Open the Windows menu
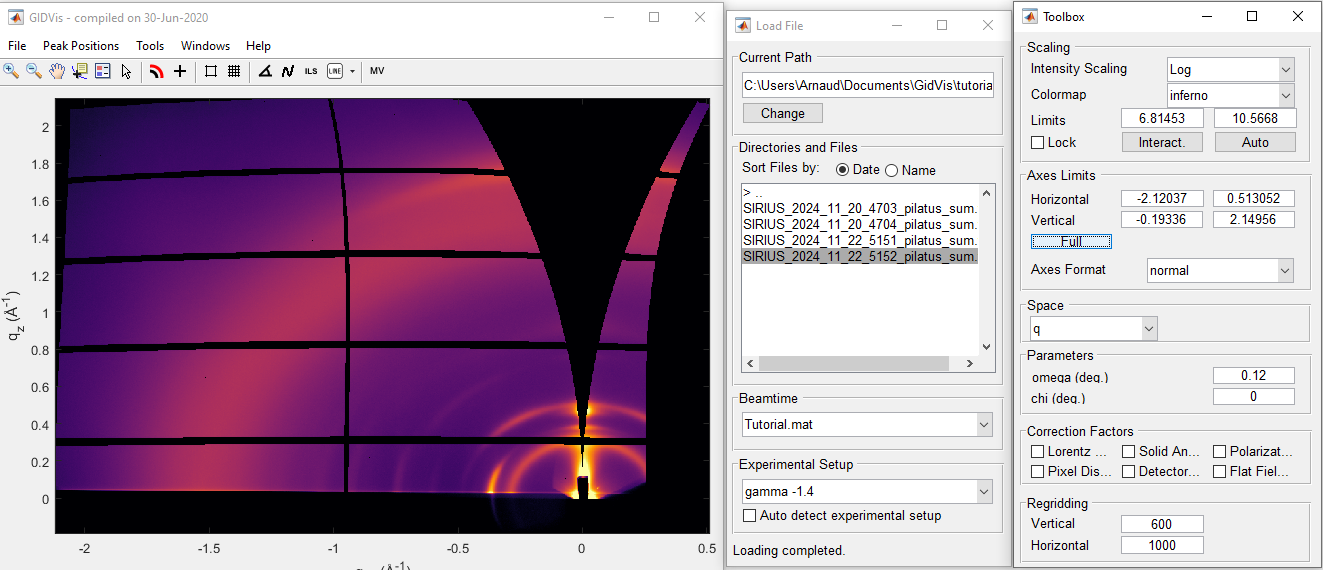Viewport: 1323px width, 570px height. (205, 46)
